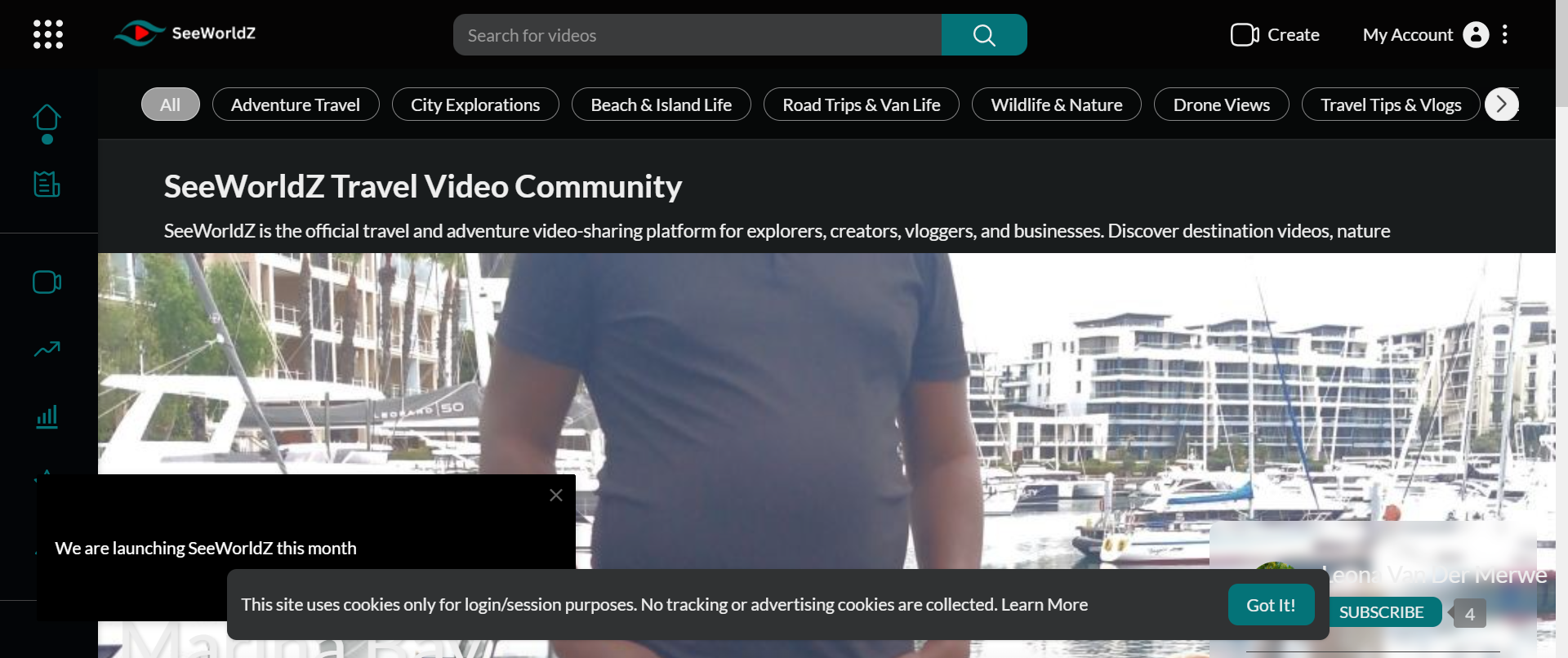Viewport: 1568px width, 658px height.
Task: Close the launch announcement popup
Action: point(556,495)
